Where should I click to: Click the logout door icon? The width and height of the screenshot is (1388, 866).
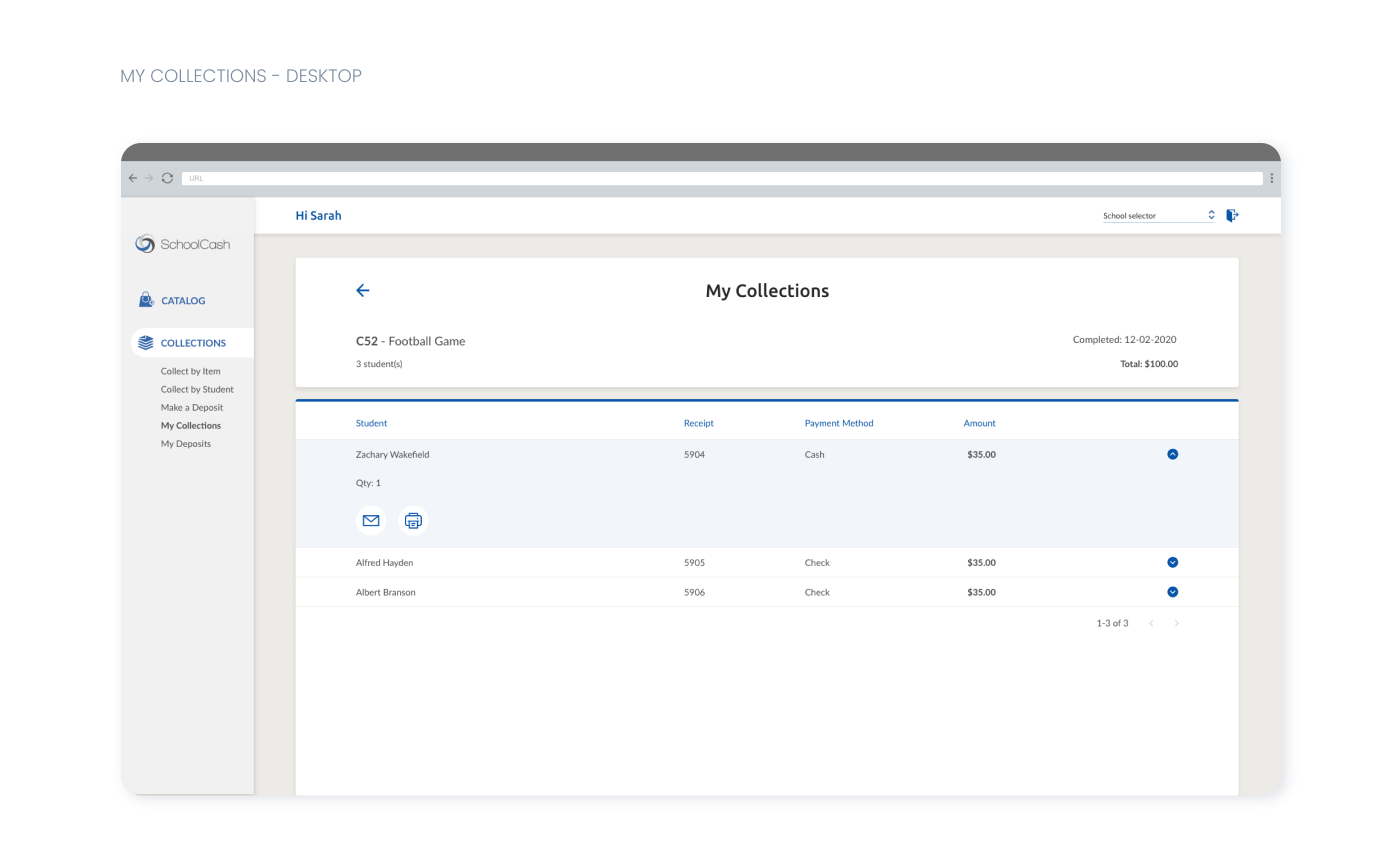pos(1233,215)
